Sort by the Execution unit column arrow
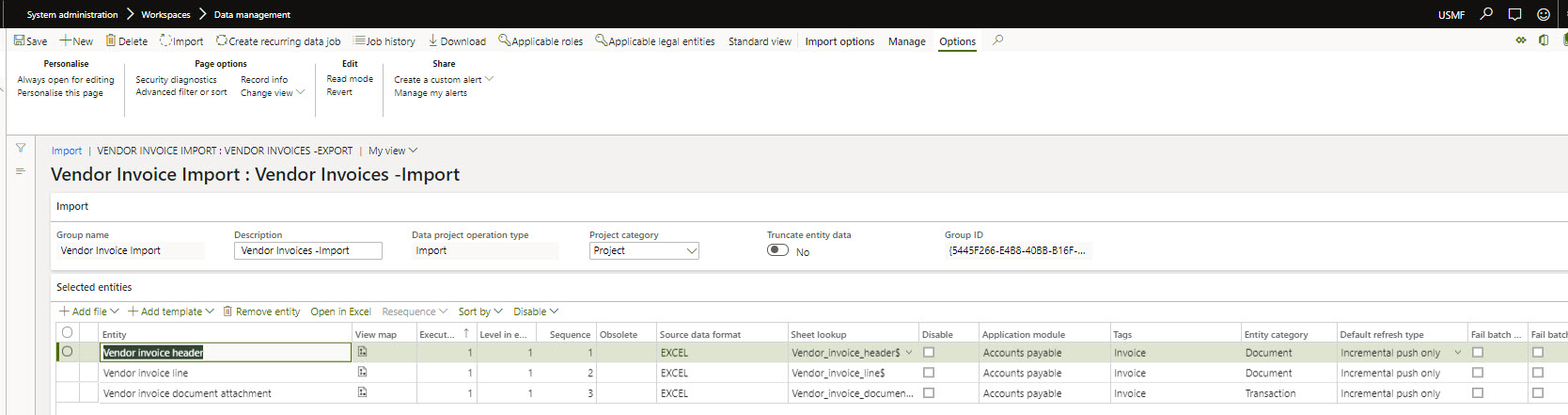The height and width of the screenshot is (415, 1568). [466, 333]
